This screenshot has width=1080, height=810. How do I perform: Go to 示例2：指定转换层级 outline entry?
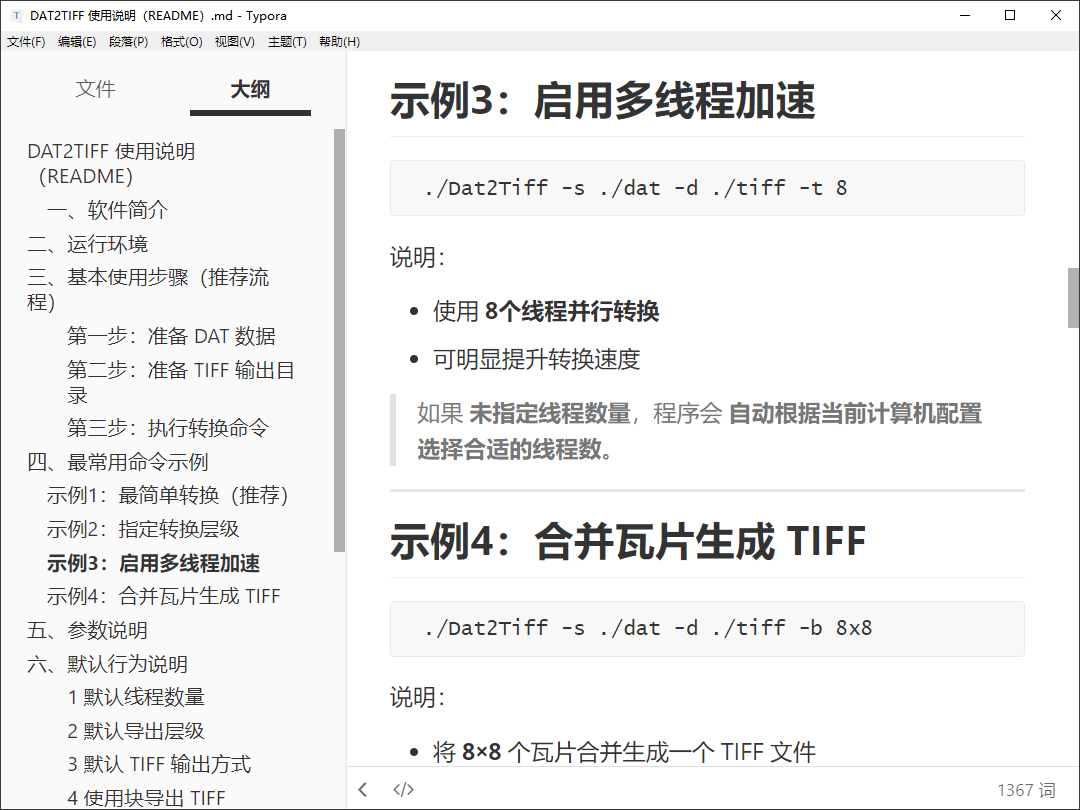(x=143, y=529)
